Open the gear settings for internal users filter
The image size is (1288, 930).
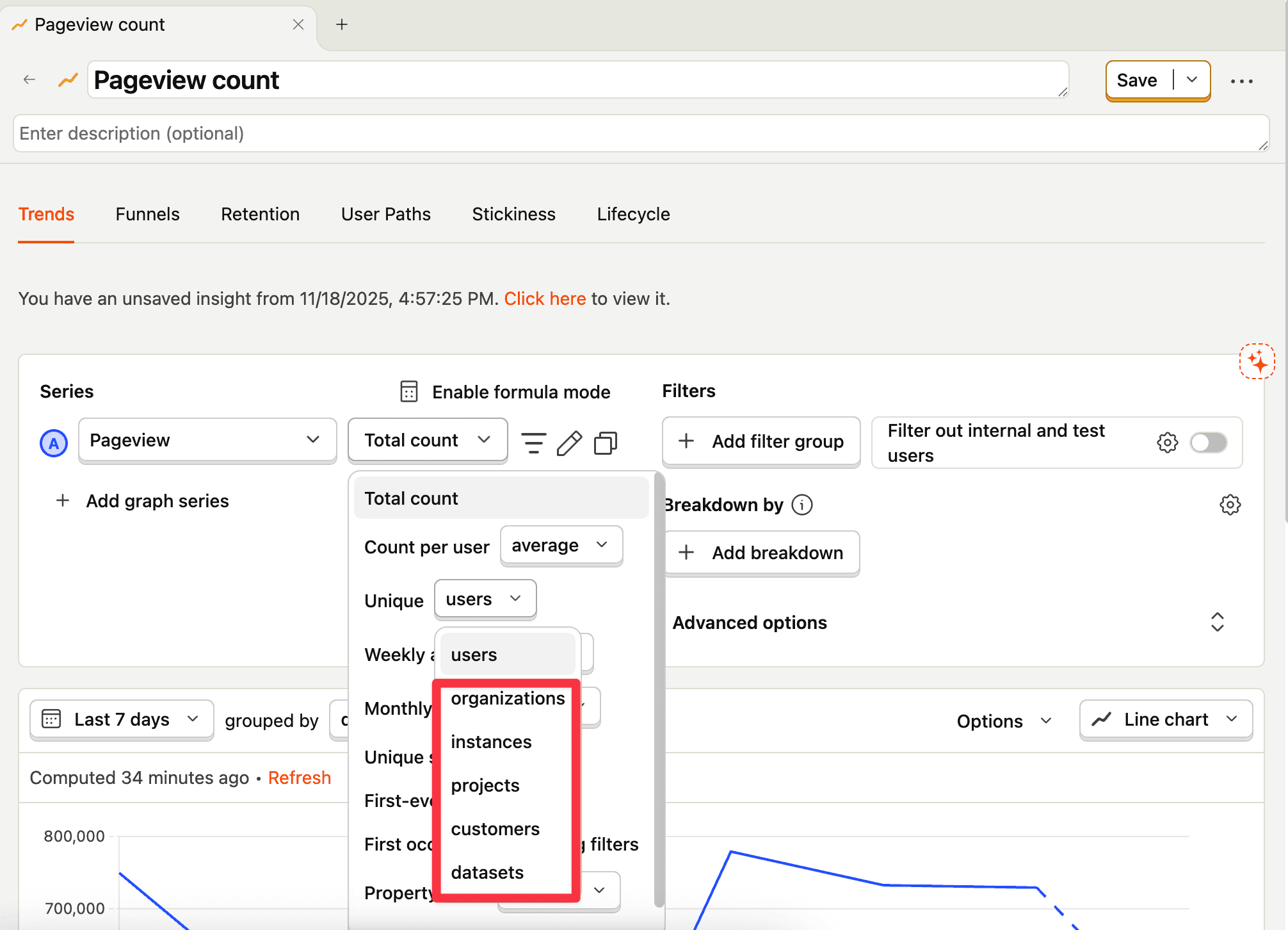pyautogui.click(x=1168, y=442)
